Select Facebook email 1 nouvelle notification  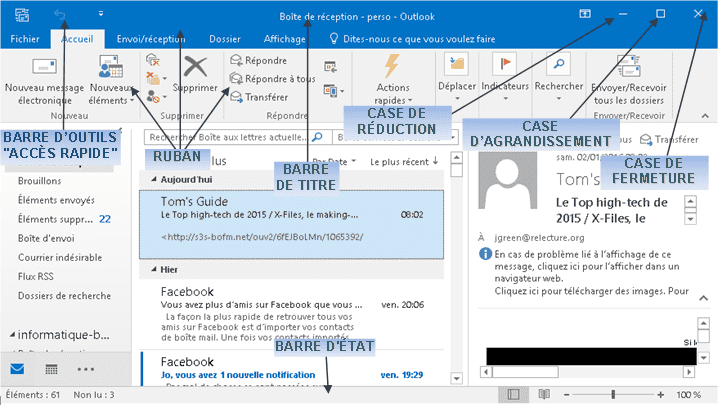(292, 368)
